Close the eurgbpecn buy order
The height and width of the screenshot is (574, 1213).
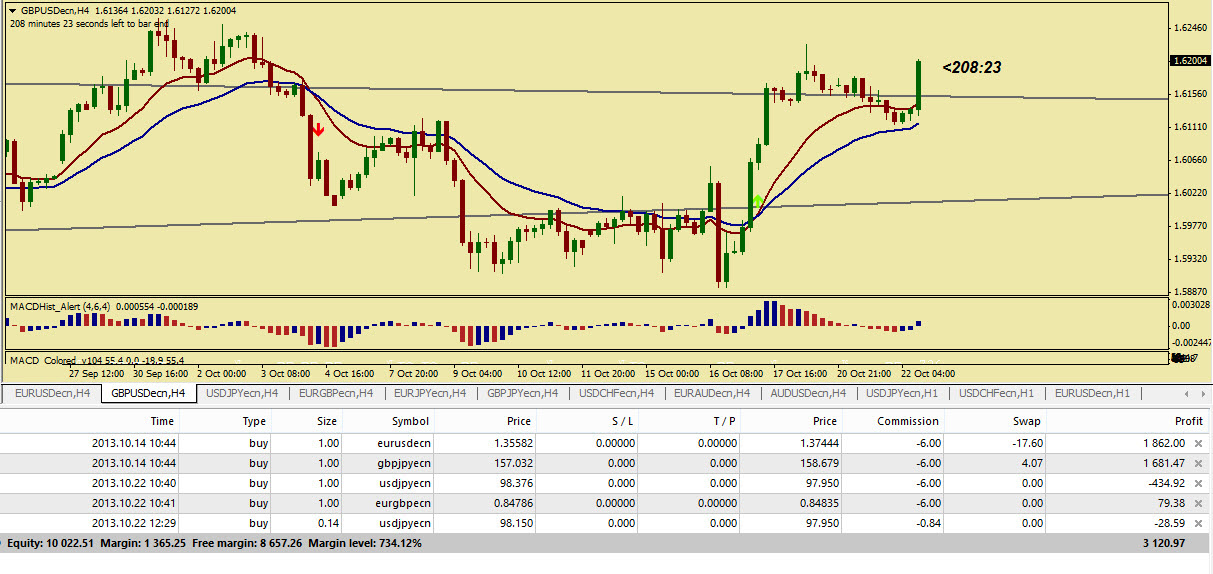pos(1198,503)
